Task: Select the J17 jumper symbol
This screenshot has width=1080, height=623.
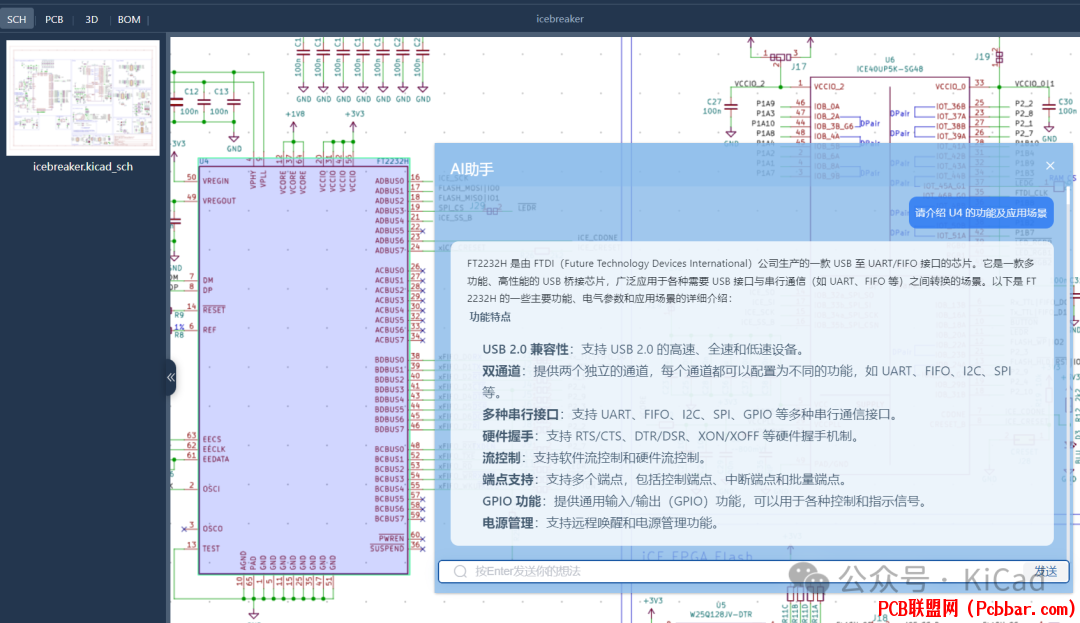Action: [781, 58]
